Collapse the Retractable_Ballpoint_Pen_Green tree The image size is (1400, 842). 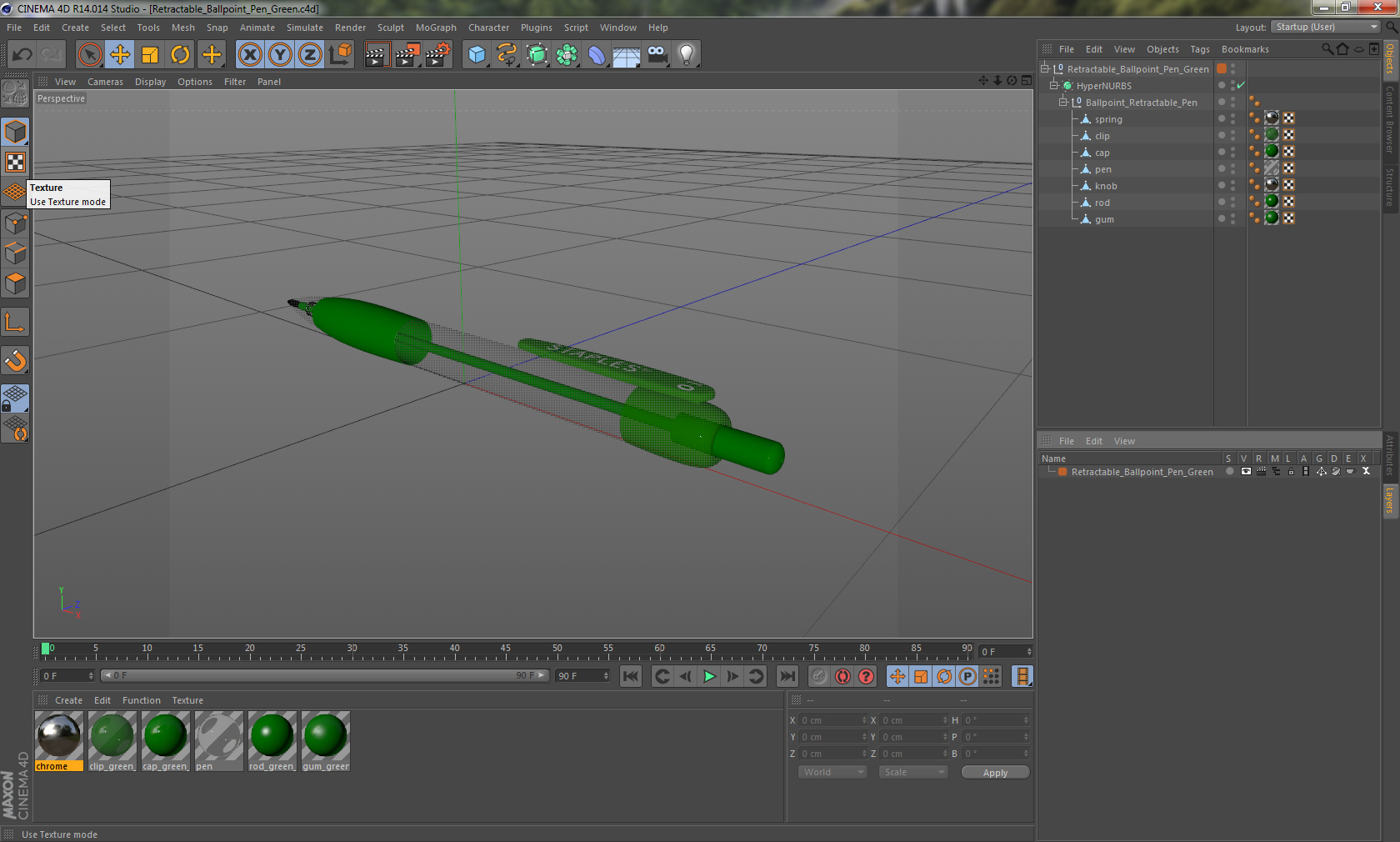point(1044,69)
